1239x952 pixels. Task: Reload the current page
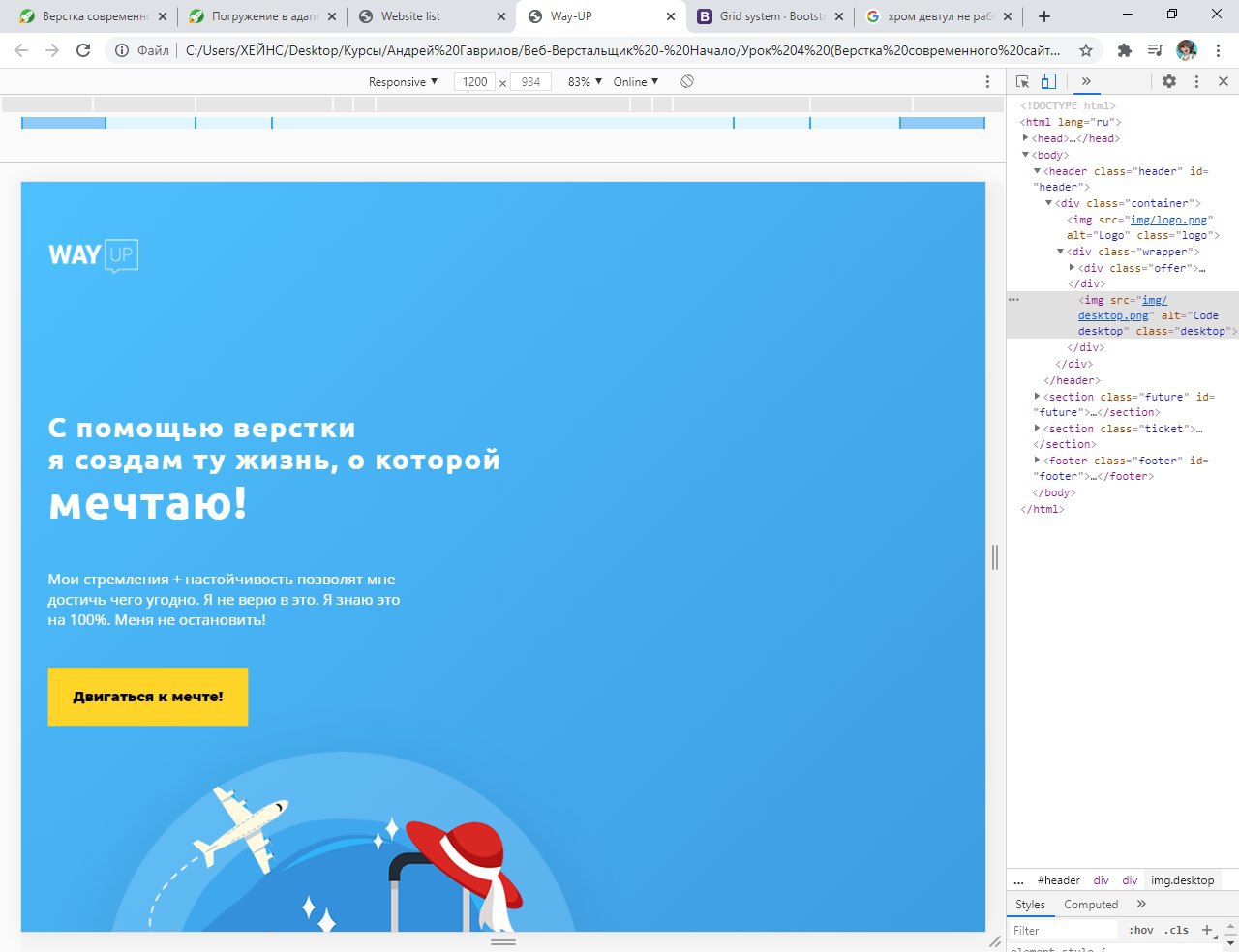pos(83,50)
